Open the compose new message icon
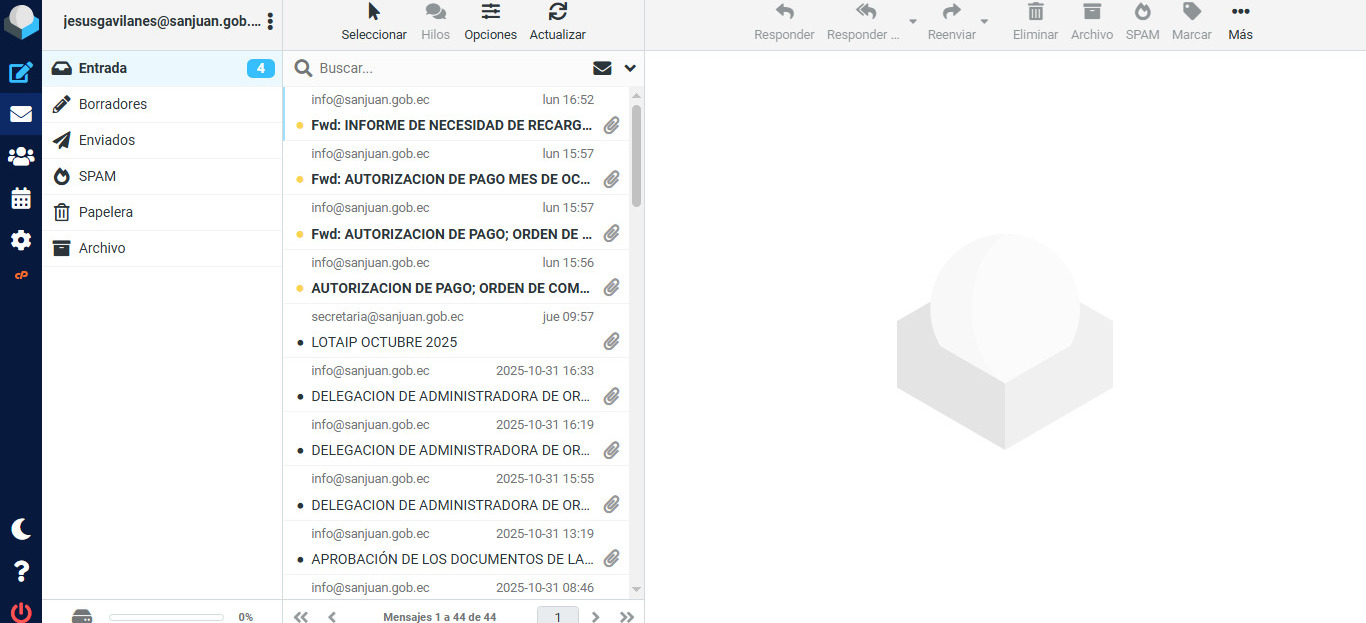 point(20,72)
